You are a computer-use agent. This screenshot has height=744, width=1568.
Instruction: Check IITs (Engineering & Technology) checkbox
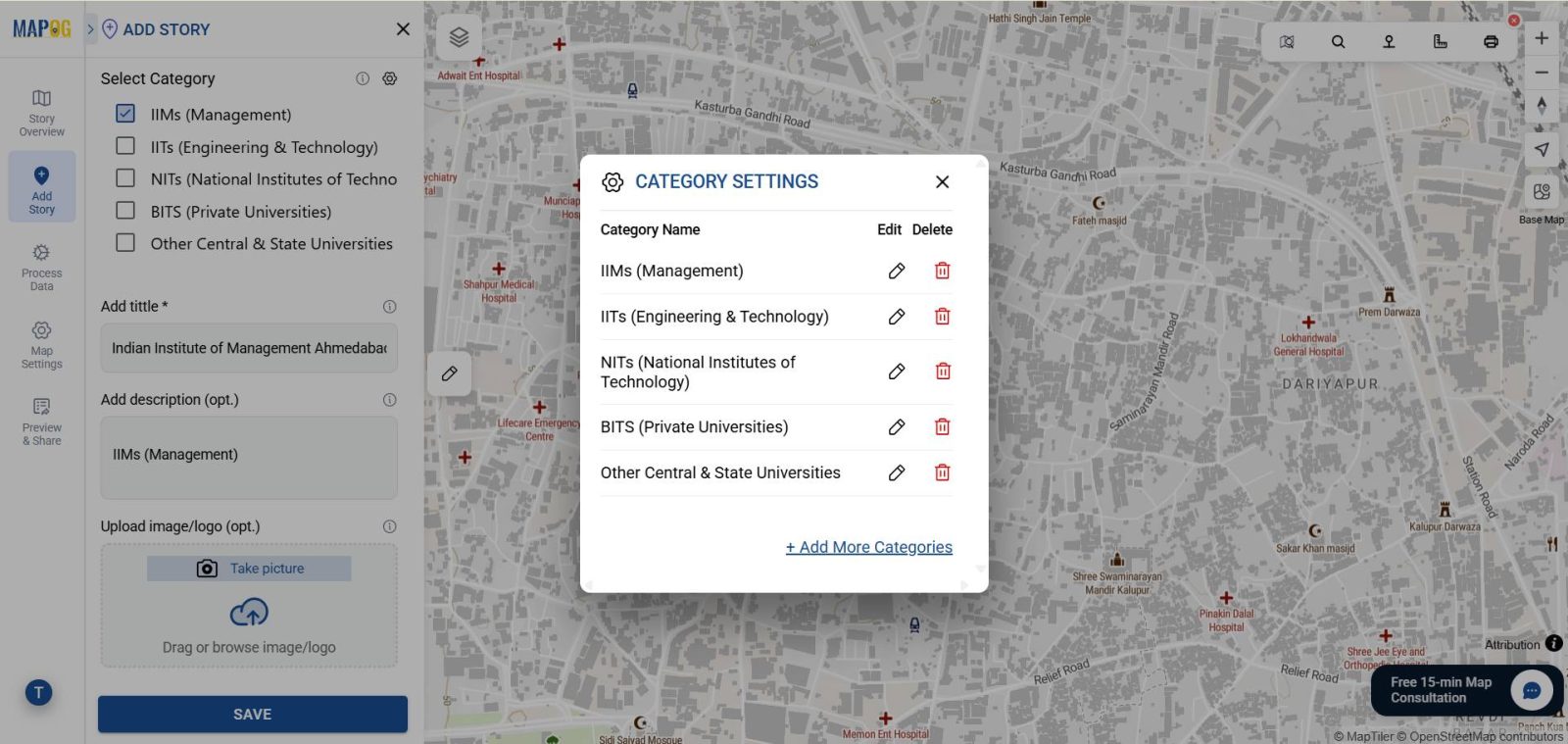125,146
